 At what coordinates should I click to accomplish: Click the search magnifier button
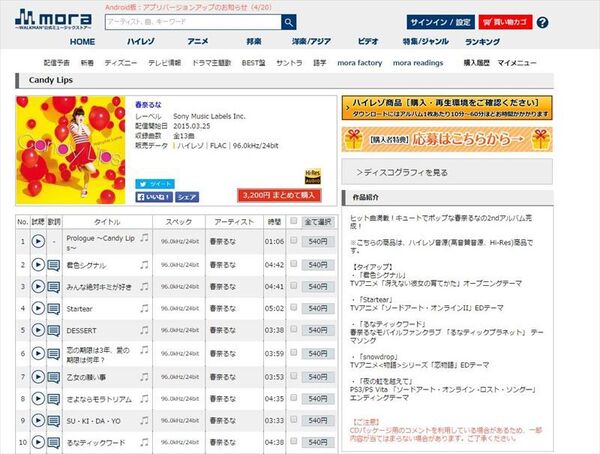tap(289, 22)
